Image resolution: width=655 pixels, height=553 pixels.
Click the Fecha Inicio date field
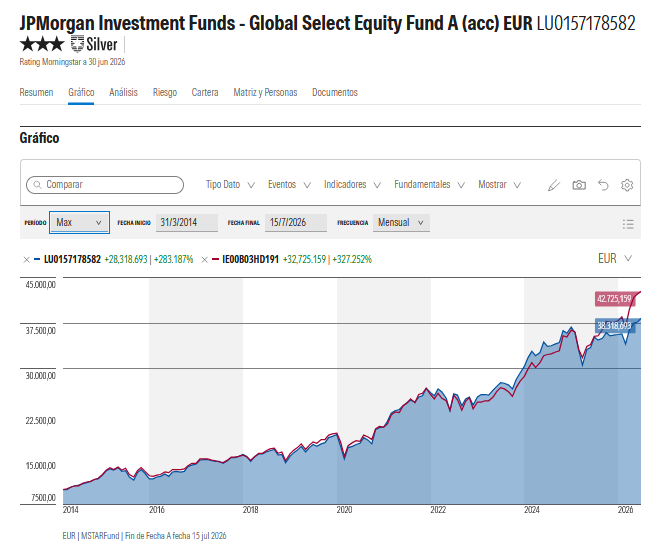(x=187, y=222)
